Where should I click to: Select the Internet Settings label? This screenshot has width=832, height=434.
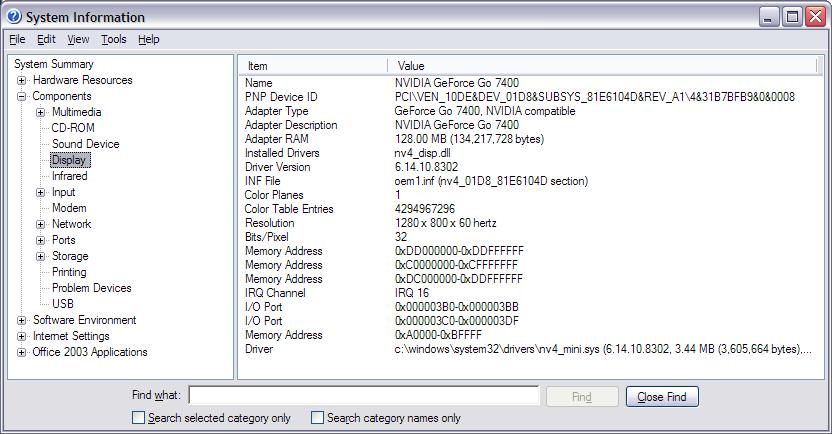click(x=71, y=336)
